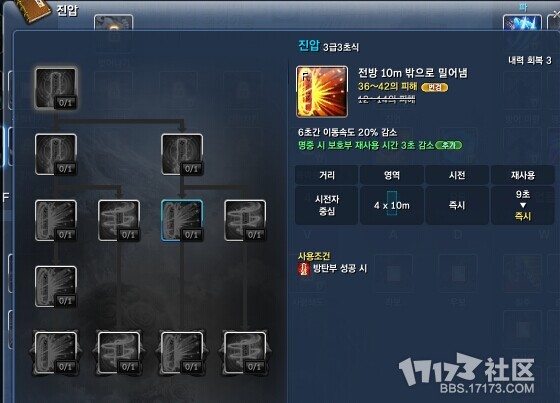
Task: Select the second final-tier ornate swirl node
Action: pyautogui.click(x=119, y=353)
